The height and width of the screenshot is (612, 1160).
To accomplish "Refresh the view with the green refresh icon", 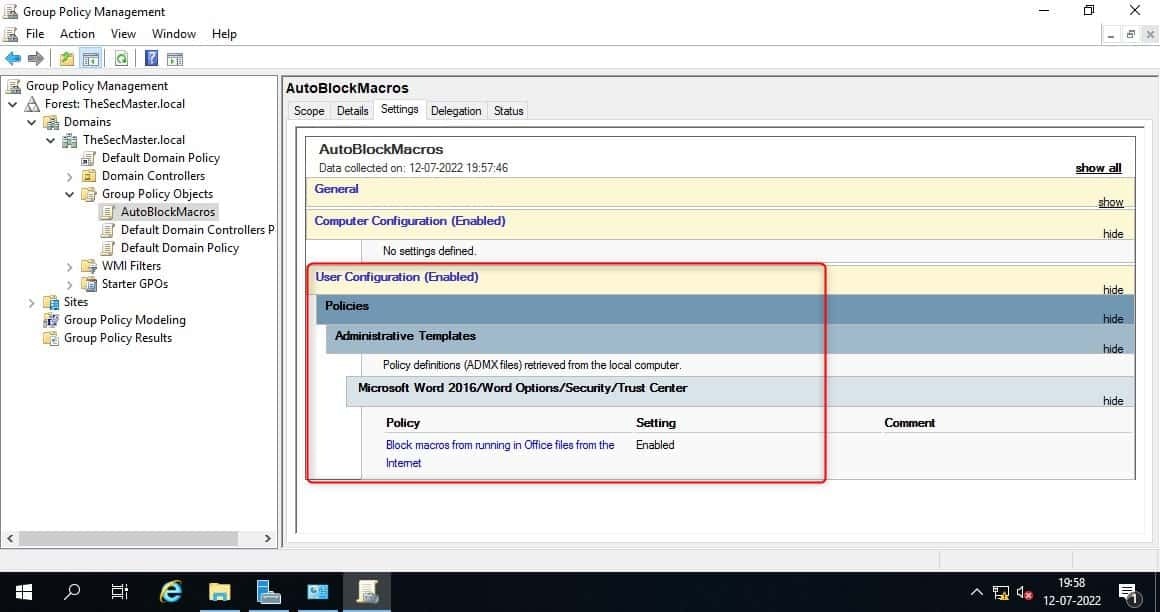I will (x=121, y=58).
